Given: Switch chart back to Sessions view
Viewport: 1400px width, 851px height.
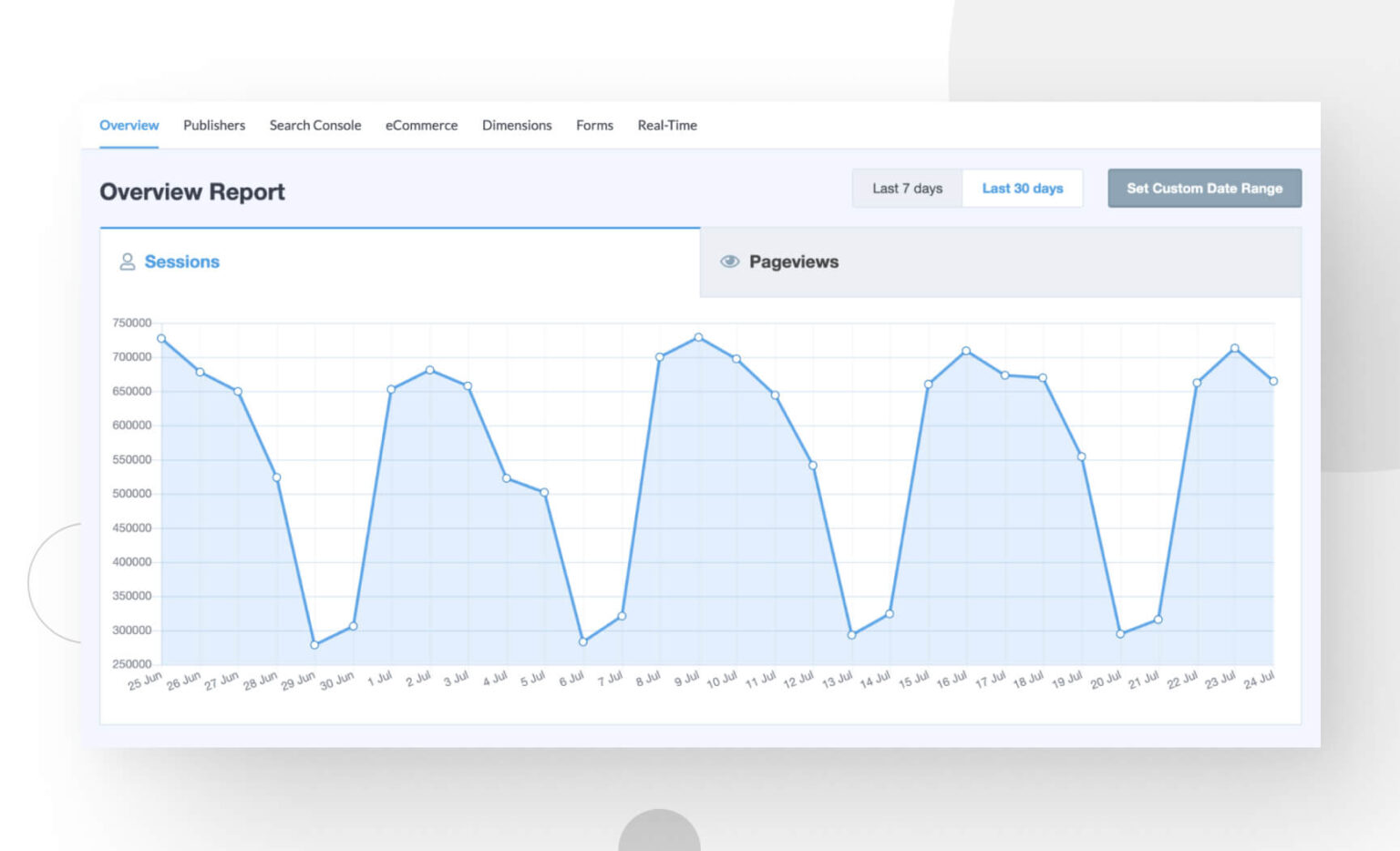Looking at the screenshot, I should [x=181, y=261].
